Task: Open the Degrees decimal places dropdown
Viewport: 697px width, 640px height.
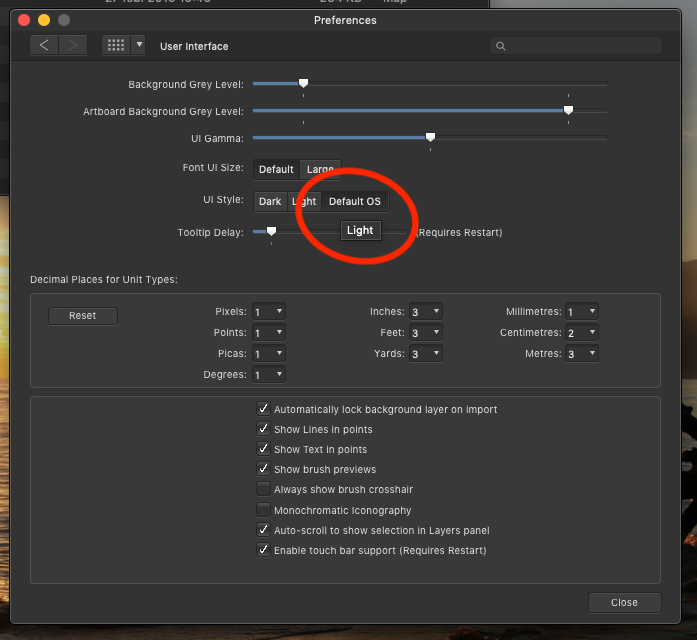Action: pyautogui.click(x=269, y=375)
